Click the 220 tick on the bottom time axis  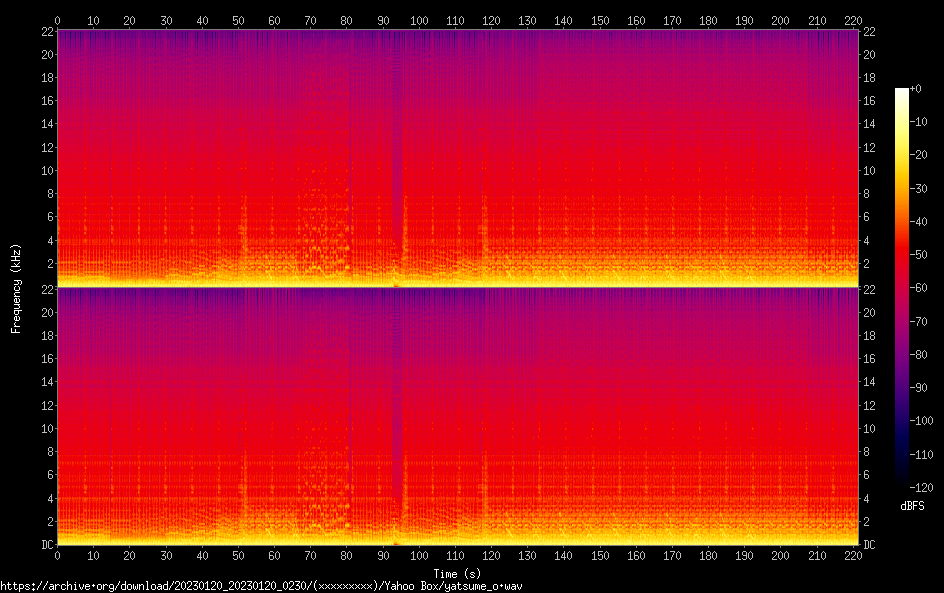(x=853, y=556)
